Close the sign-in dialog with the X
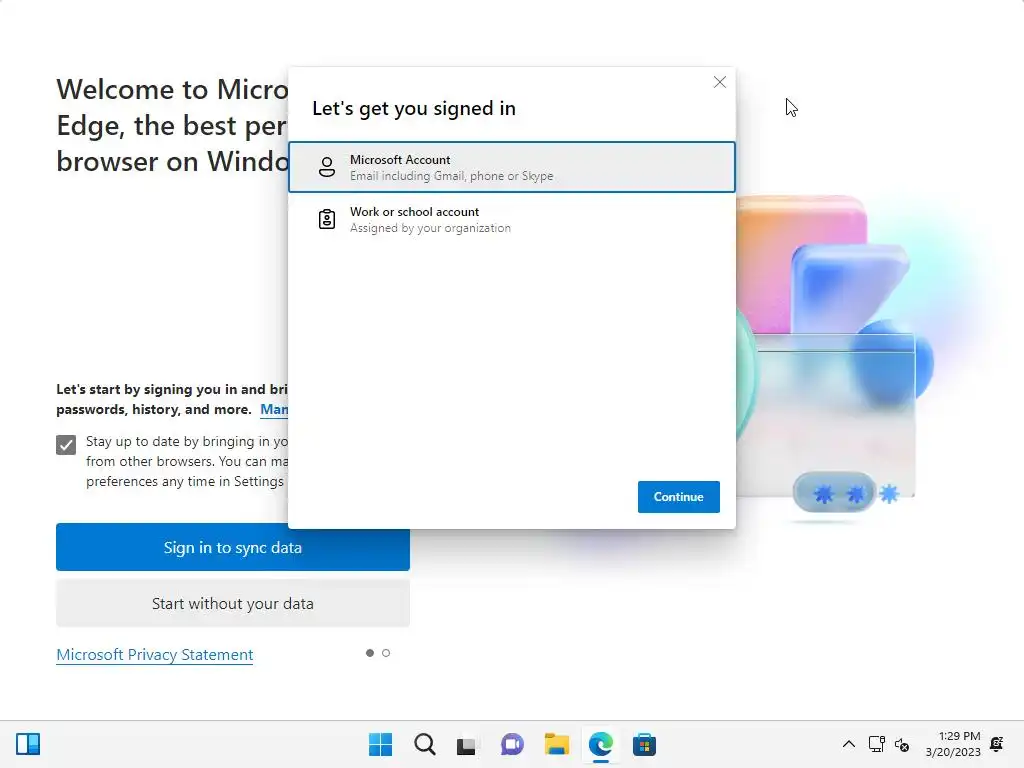 click(x=720, y=82)
